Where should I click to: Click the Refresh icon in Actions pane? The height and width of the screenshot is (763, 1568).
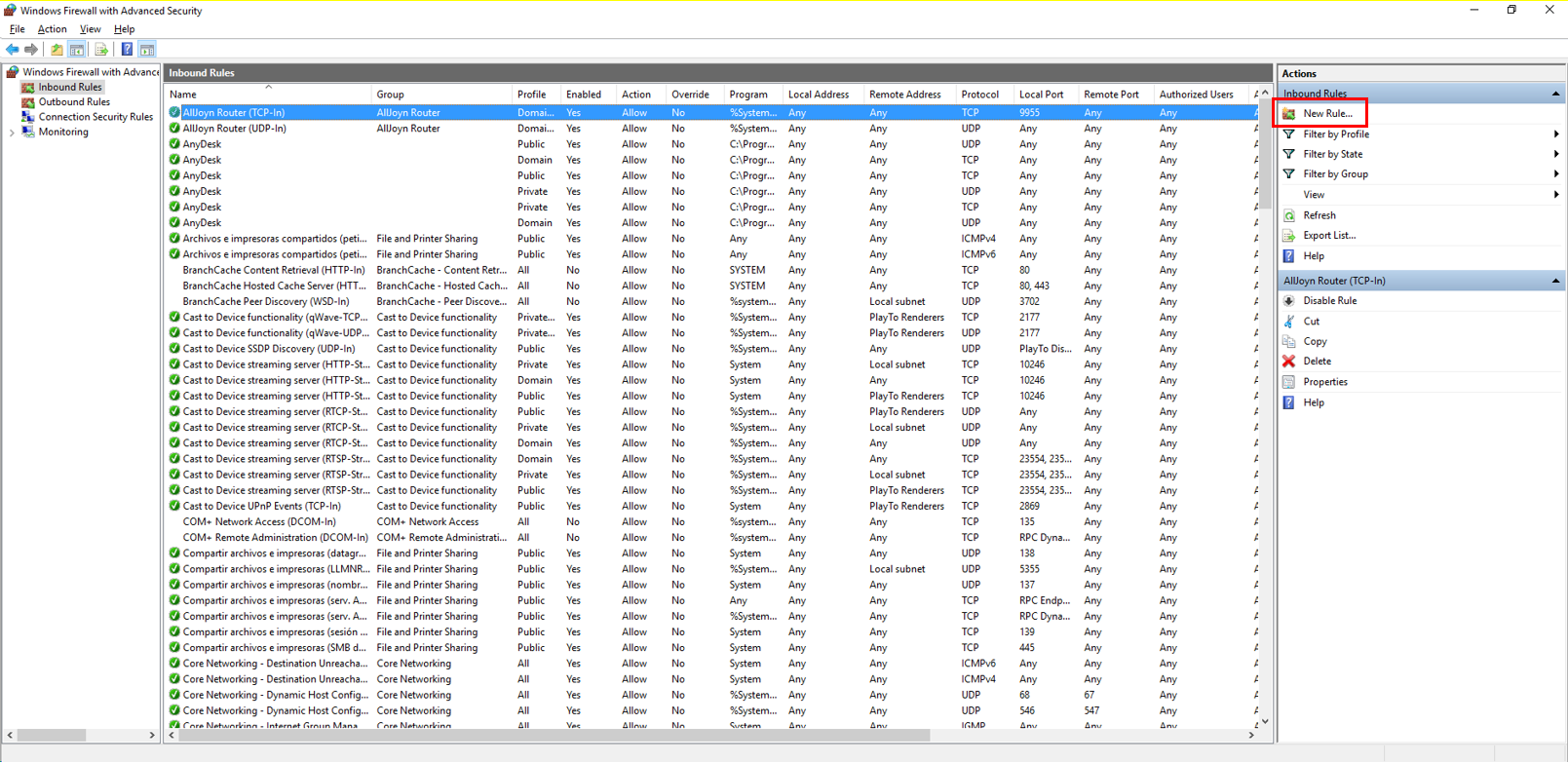1289,215
